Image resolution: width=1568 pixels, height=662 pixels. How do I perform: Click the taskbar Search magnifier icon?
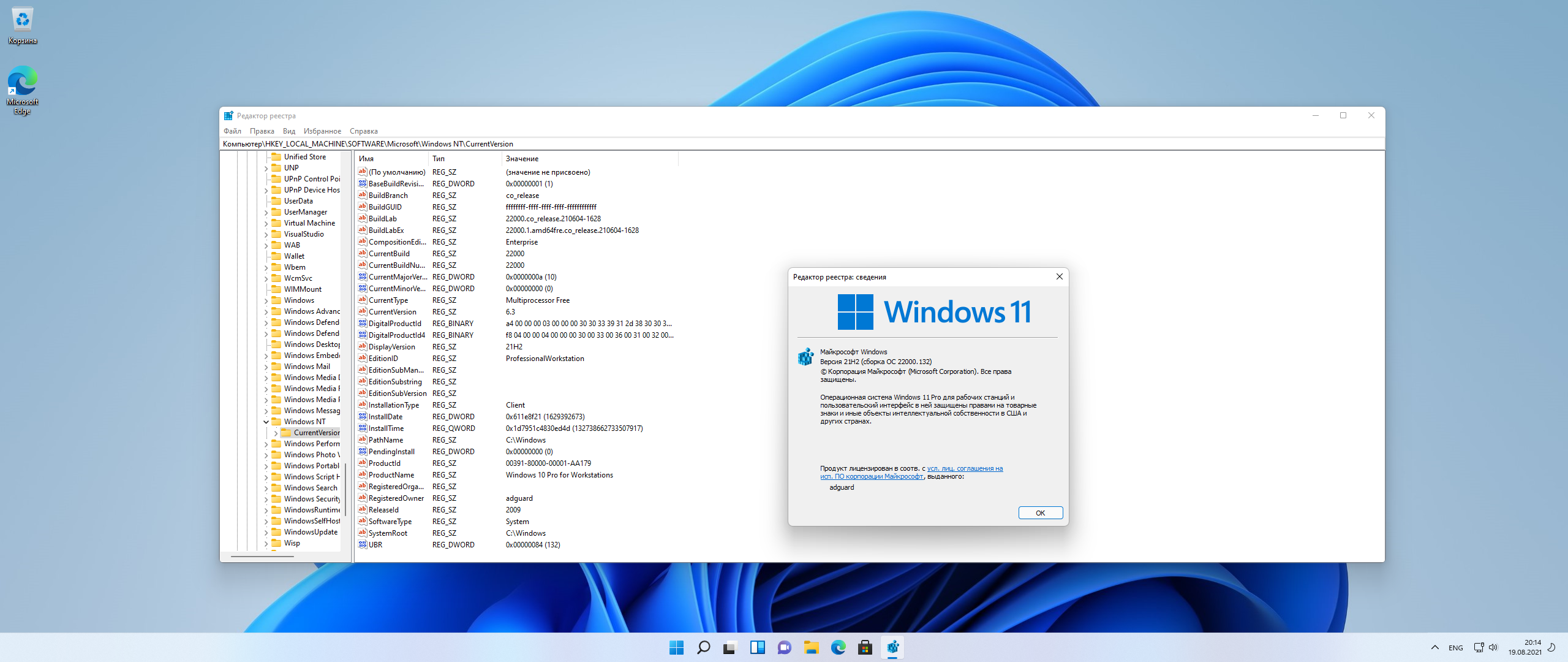(703, 647)
